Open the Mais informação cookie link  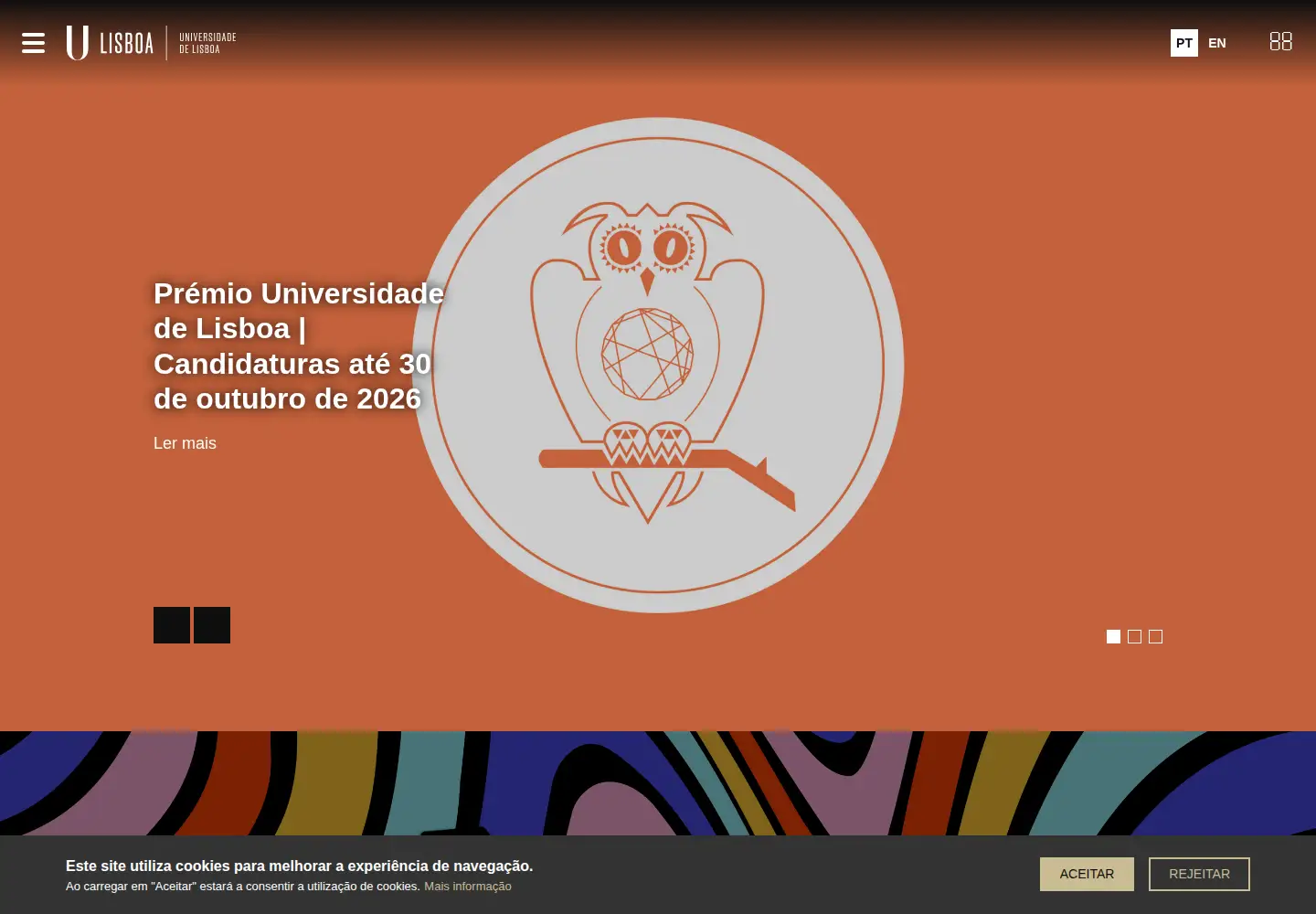[x=468, y=887]
